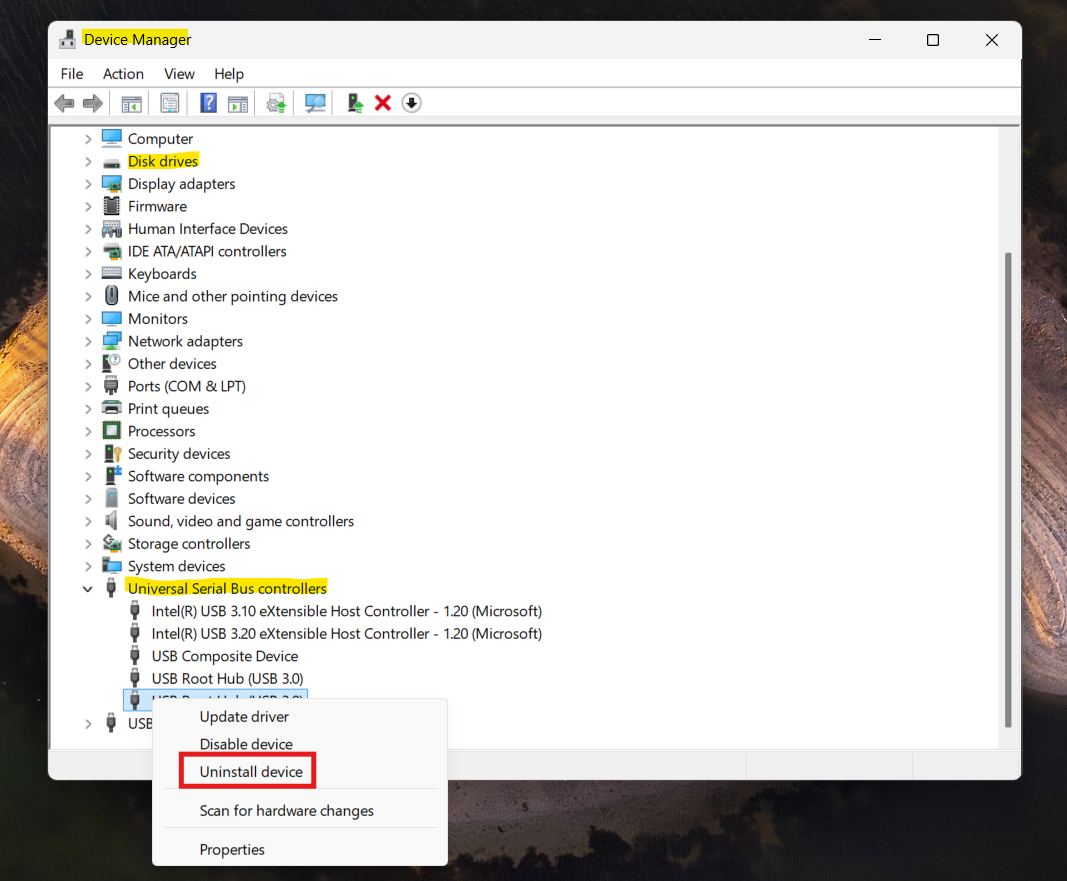Click the Properties toolbar icon
The width and height of the screenshot is (1067, 881).
tap(169, 102)
